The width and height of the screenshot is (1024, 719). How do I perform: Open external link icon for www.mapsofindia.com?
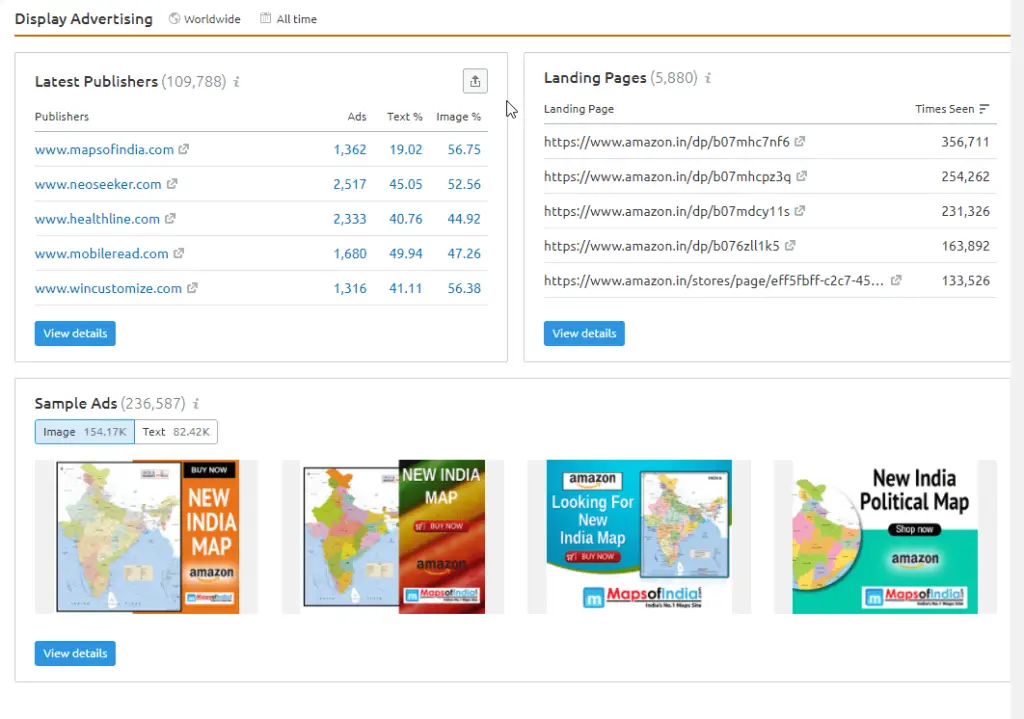[184, 149]
